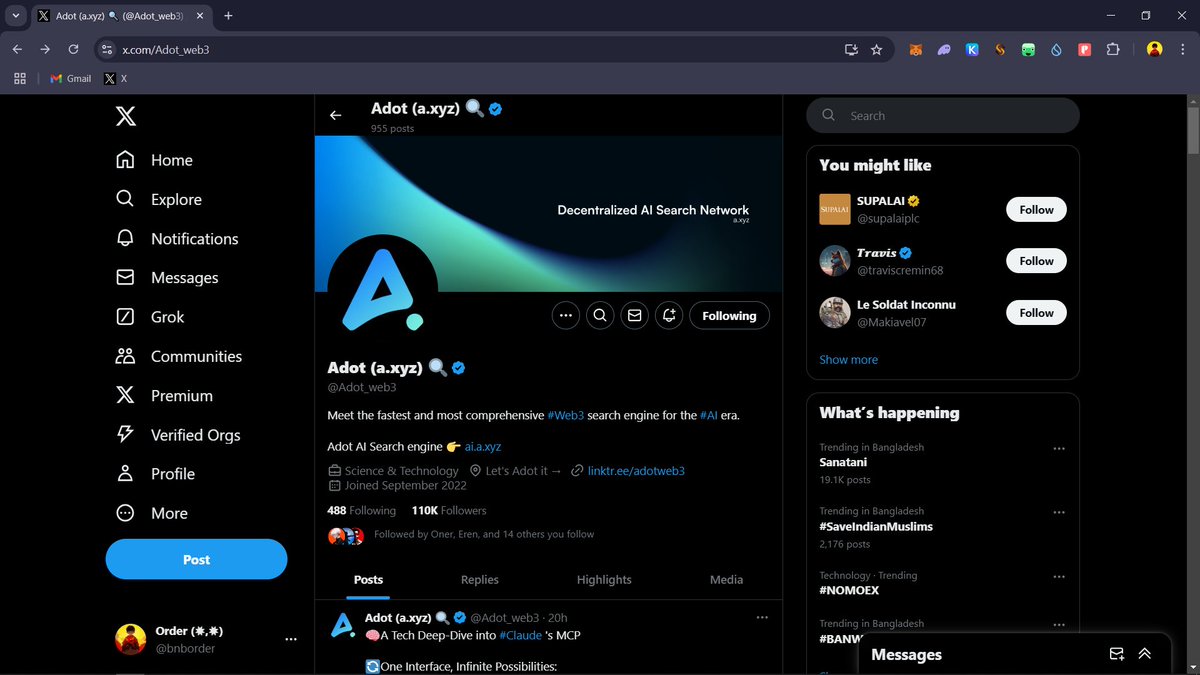Open options menu for the #SaveIndianMuslims trend
The height and width of the screenshot is (675, 1200).
coord(1059,512)
